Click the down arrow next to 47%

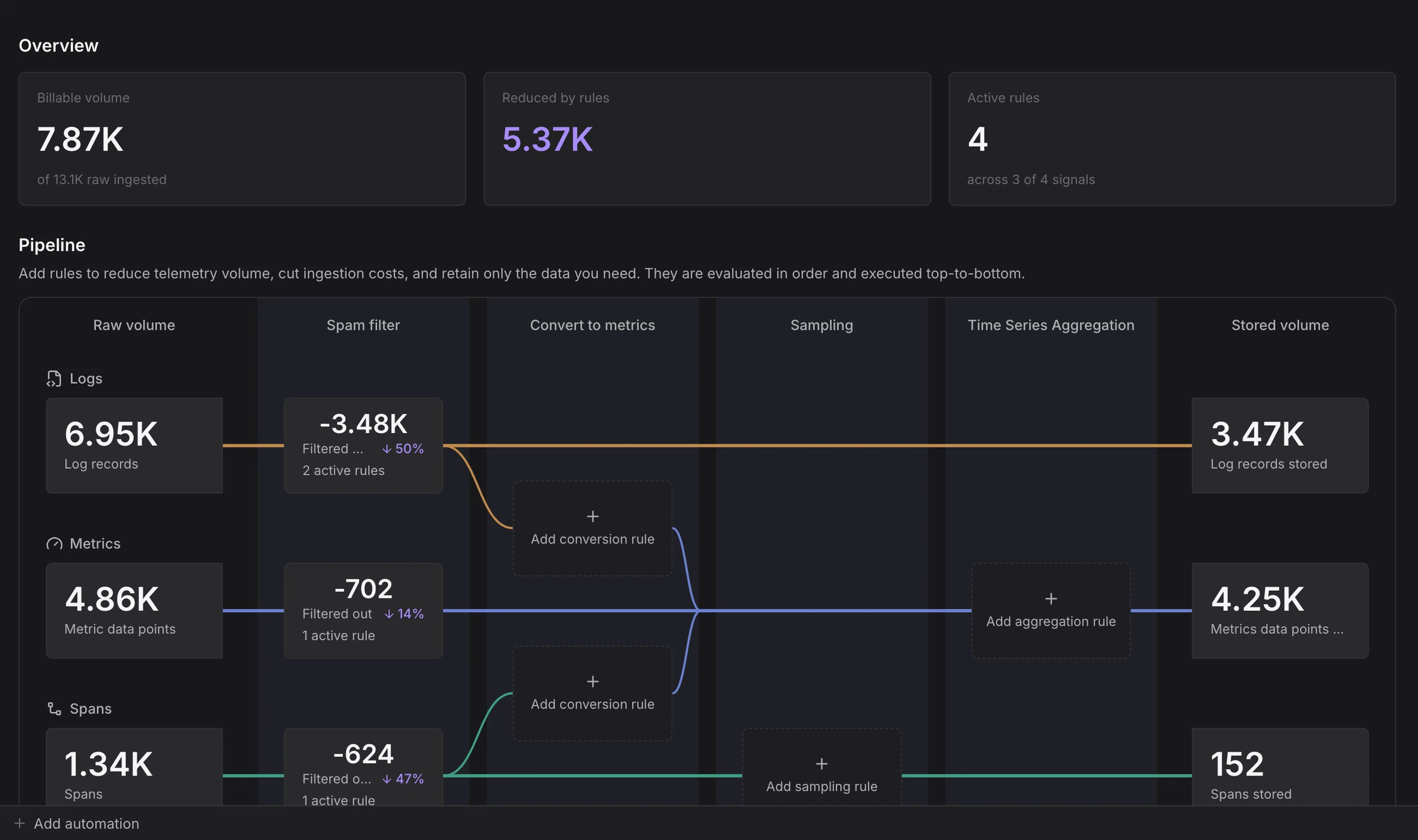tap(387, 779)
